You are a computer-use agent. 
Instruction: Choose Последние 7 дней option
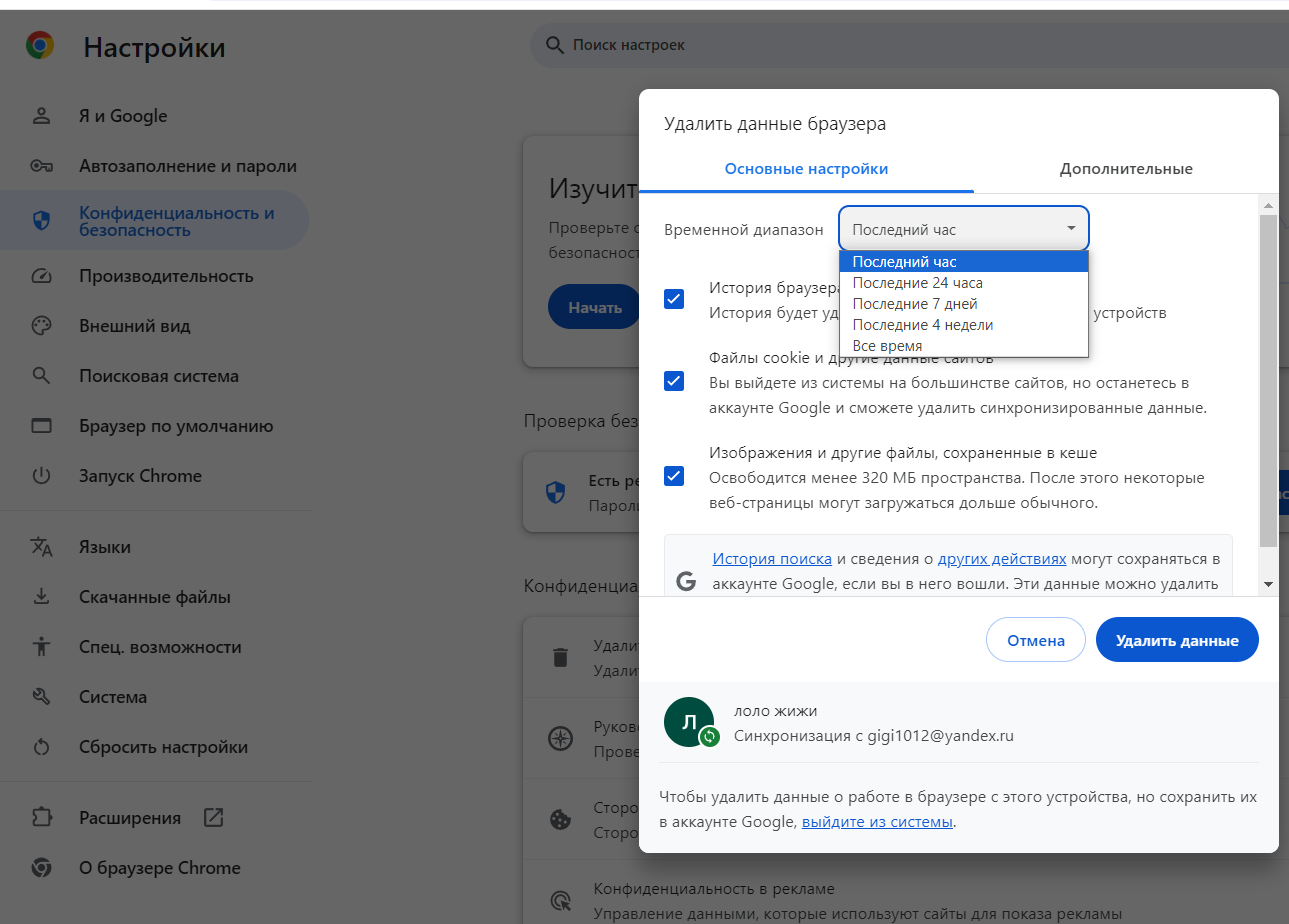(964, 304)
